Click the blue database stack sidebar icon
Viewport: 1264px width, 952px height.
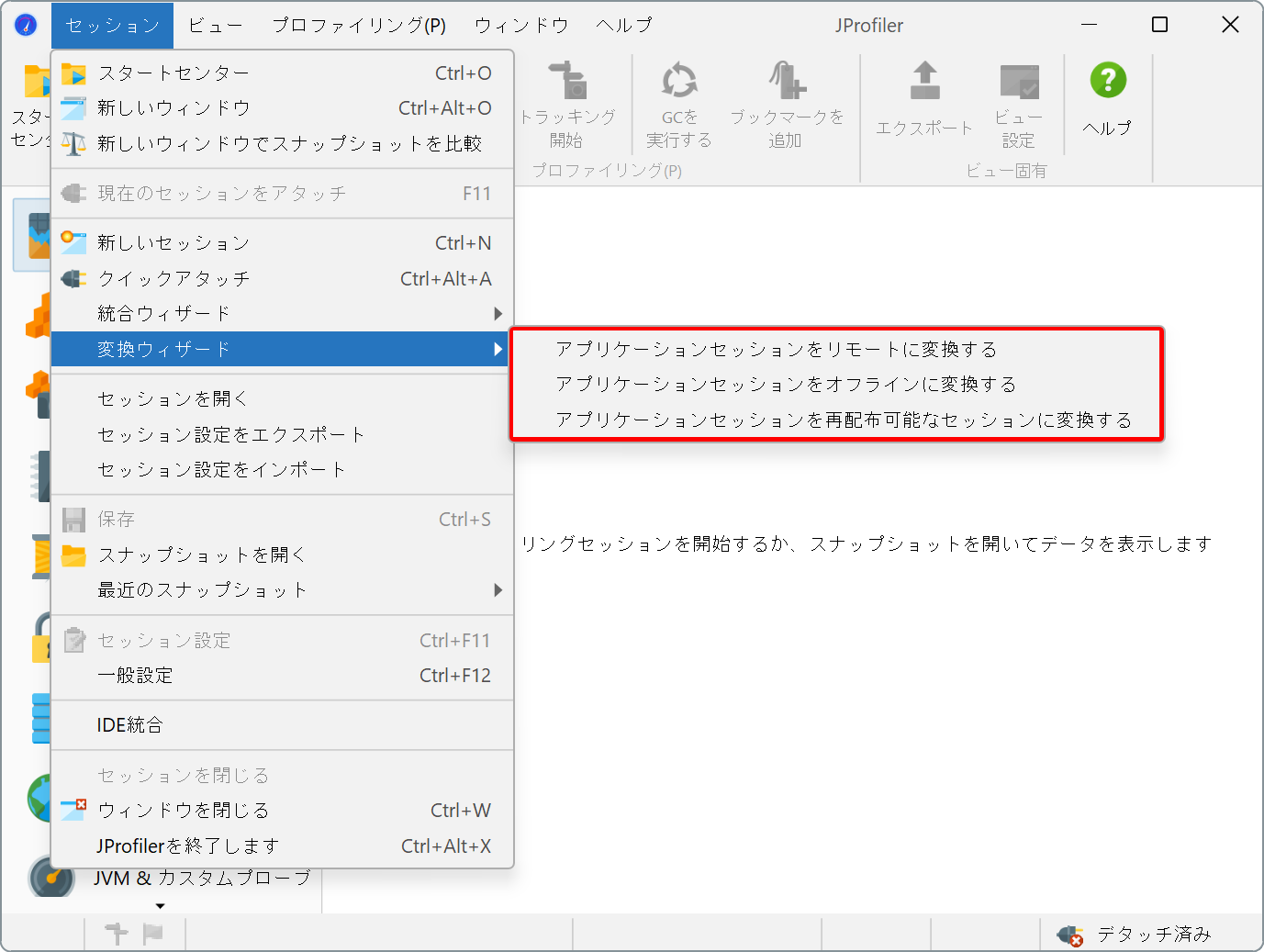41,718
